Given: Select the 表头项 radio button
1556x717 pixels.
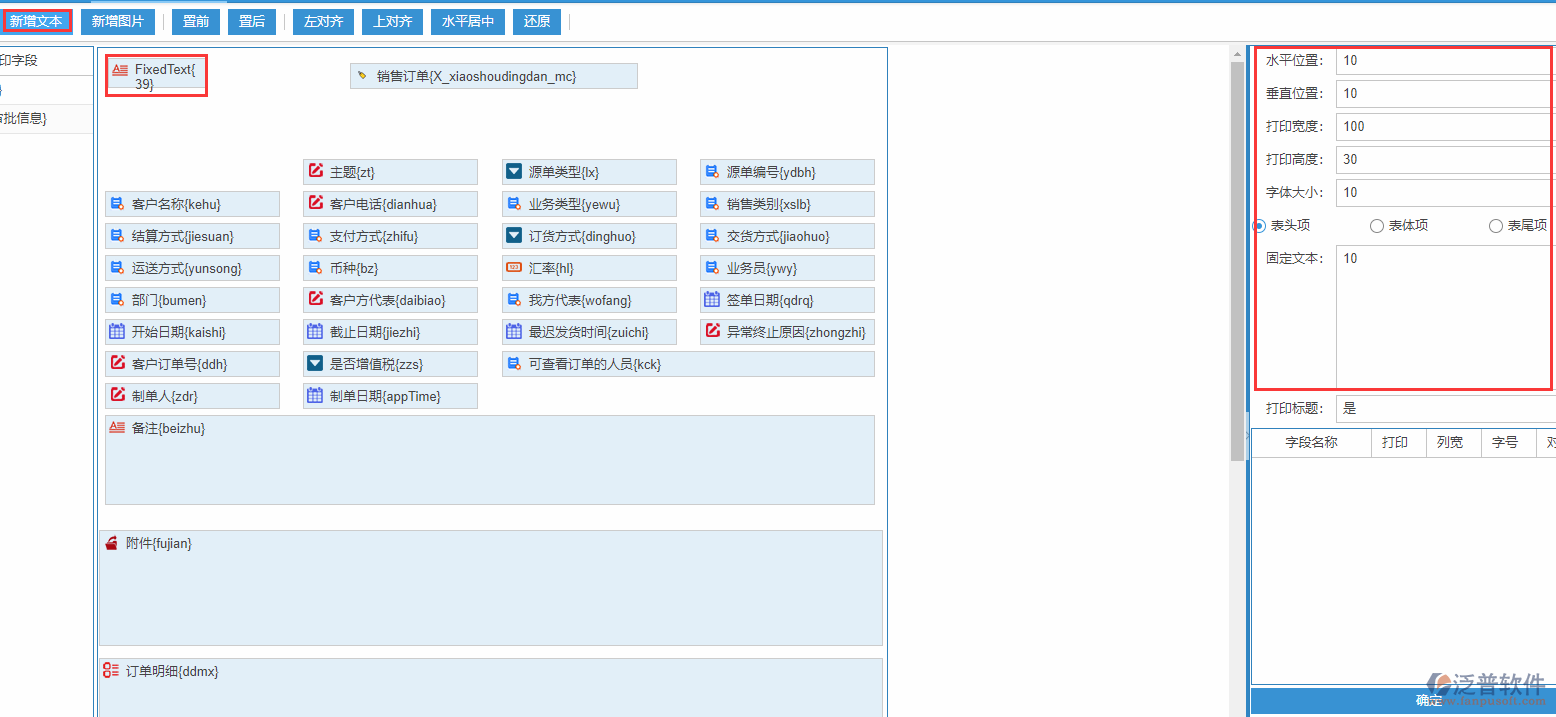Looking at the screenshot, I should coord(1259,226).
